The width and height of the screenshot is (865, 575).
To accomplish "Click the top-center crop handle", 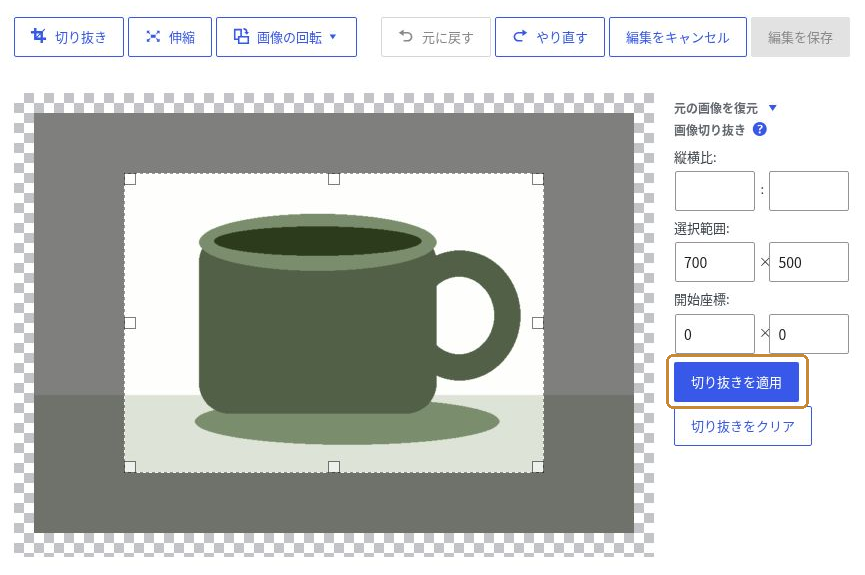I will tap(334, 179).
